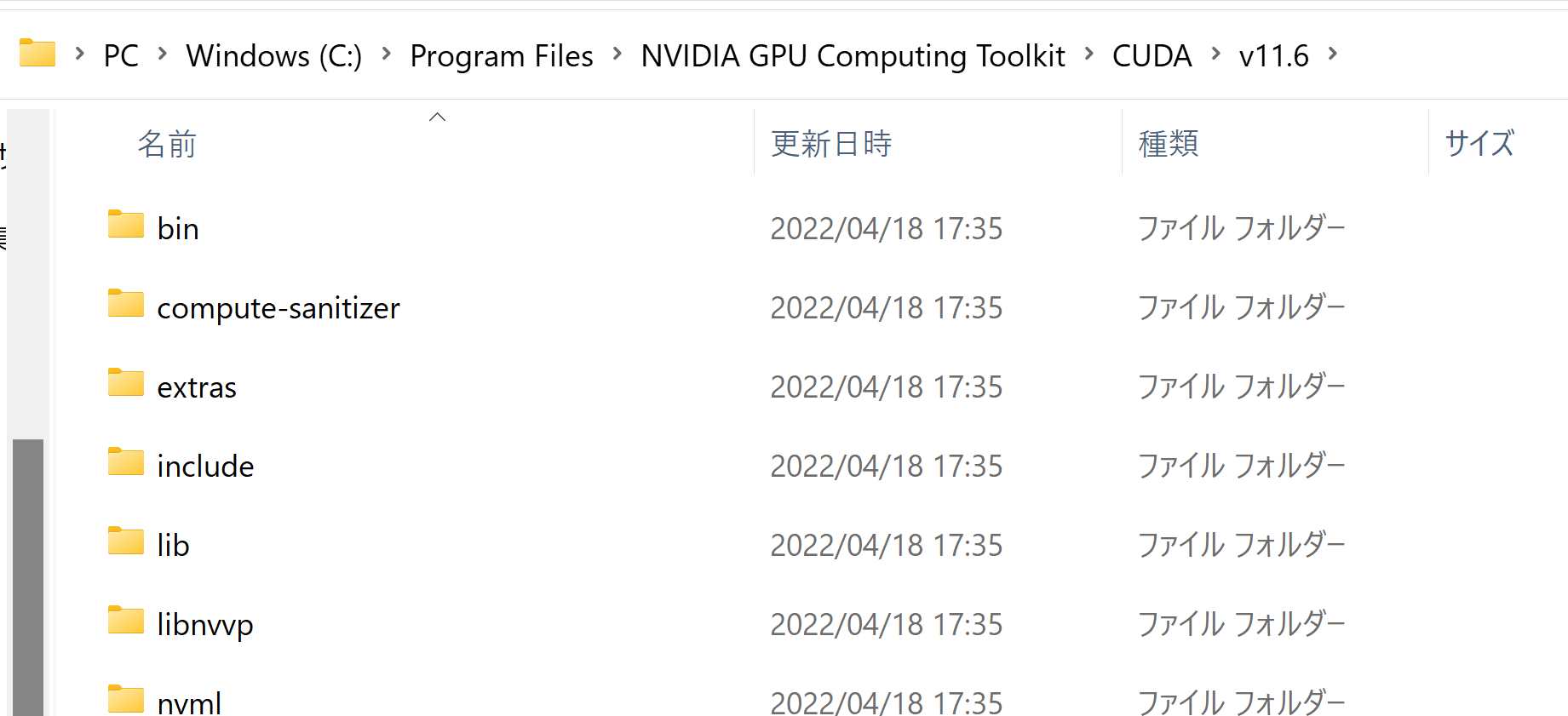Sort by the 名前 column header

tap(168, 144)
